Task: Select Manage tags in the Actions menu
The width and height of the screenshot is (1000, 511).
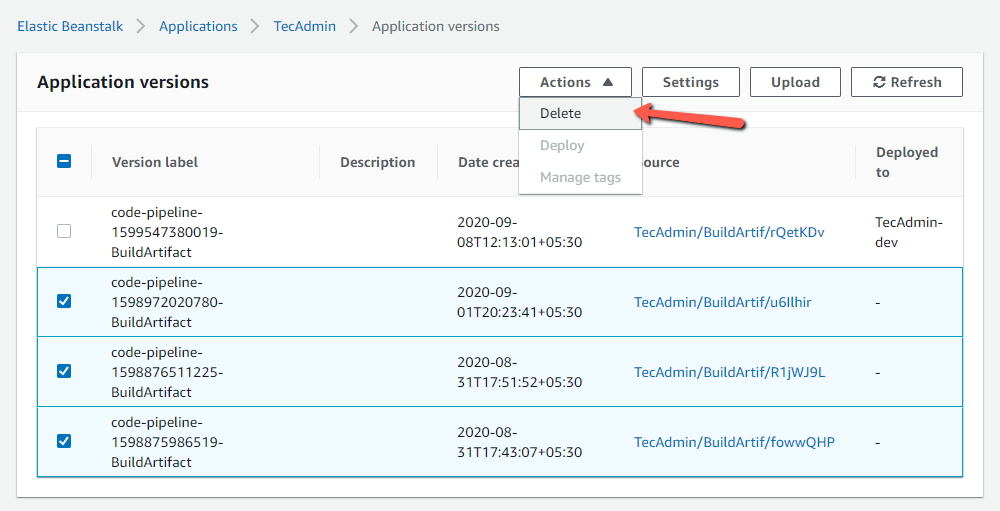Action: 580,177
